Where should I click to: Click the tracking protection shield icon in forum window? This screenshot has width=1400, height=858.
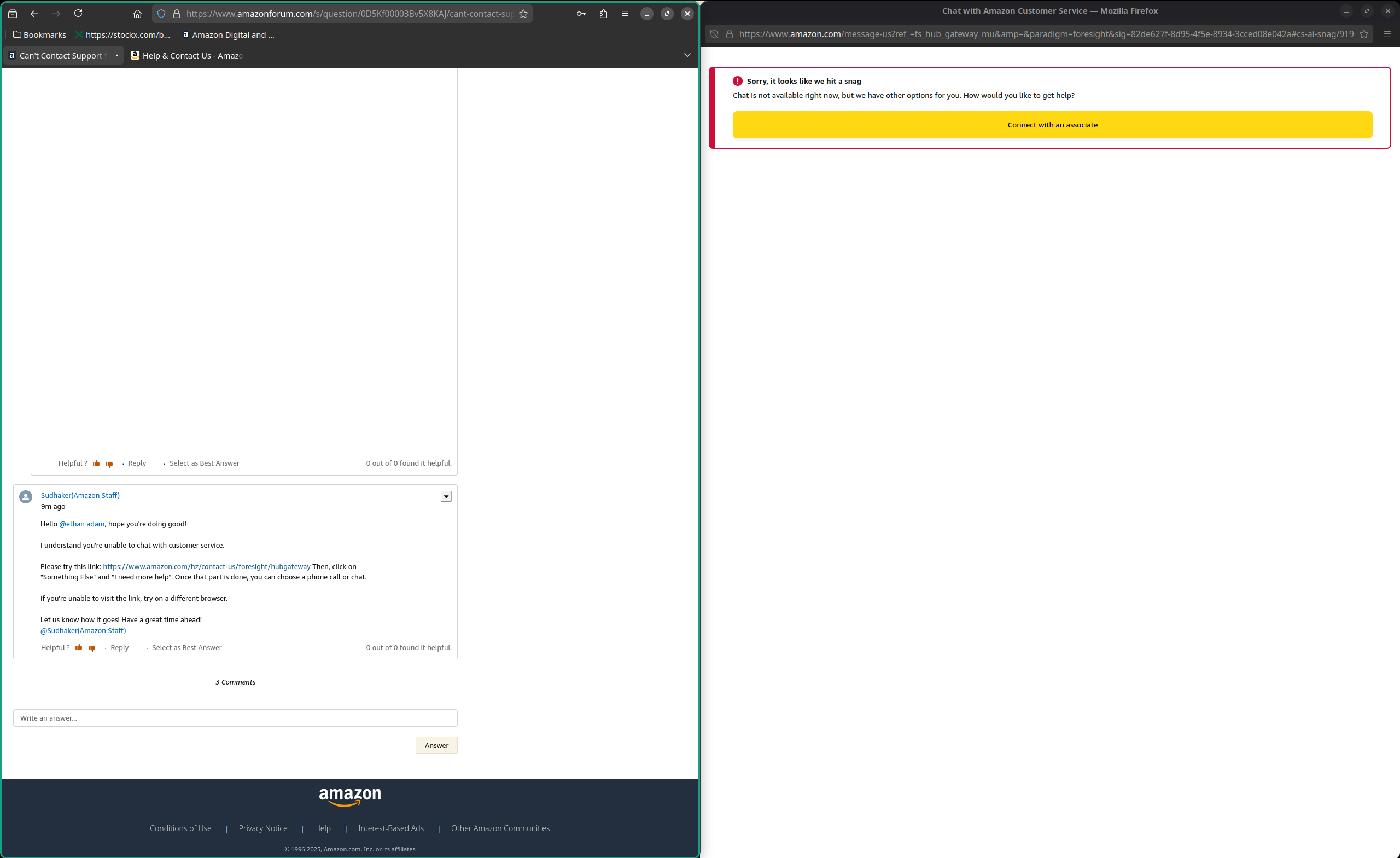click(161, 14)
